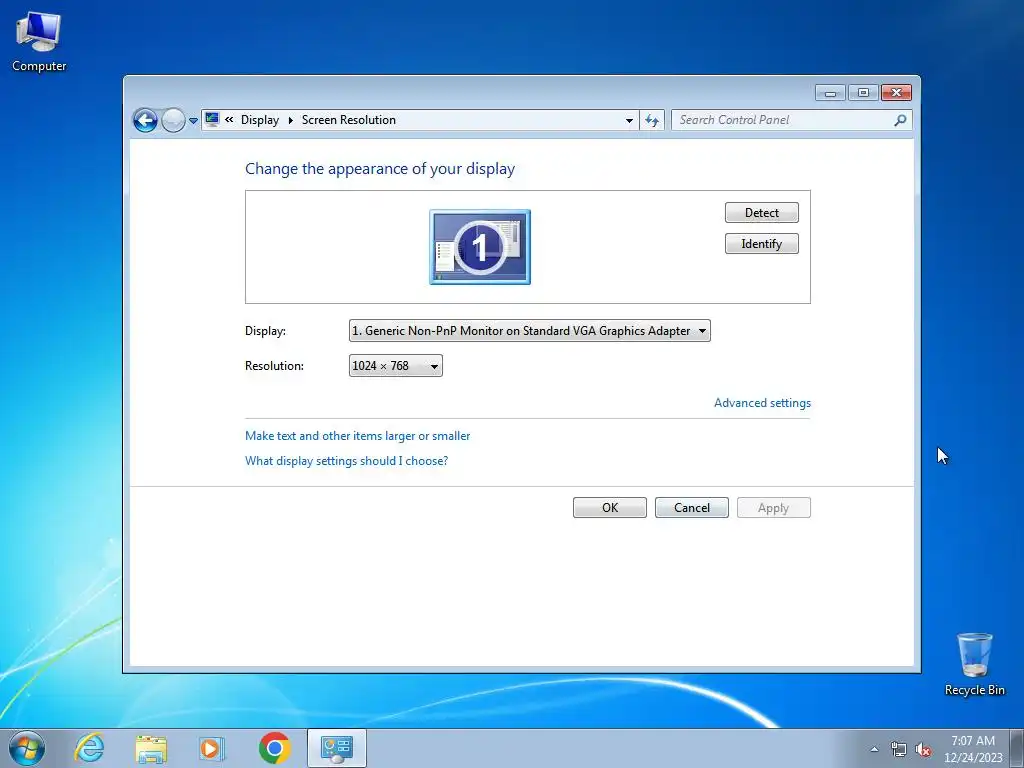Click the Identify button
Image resolution: width=1024 pixels, height=768 pixels.
[761, 244]
